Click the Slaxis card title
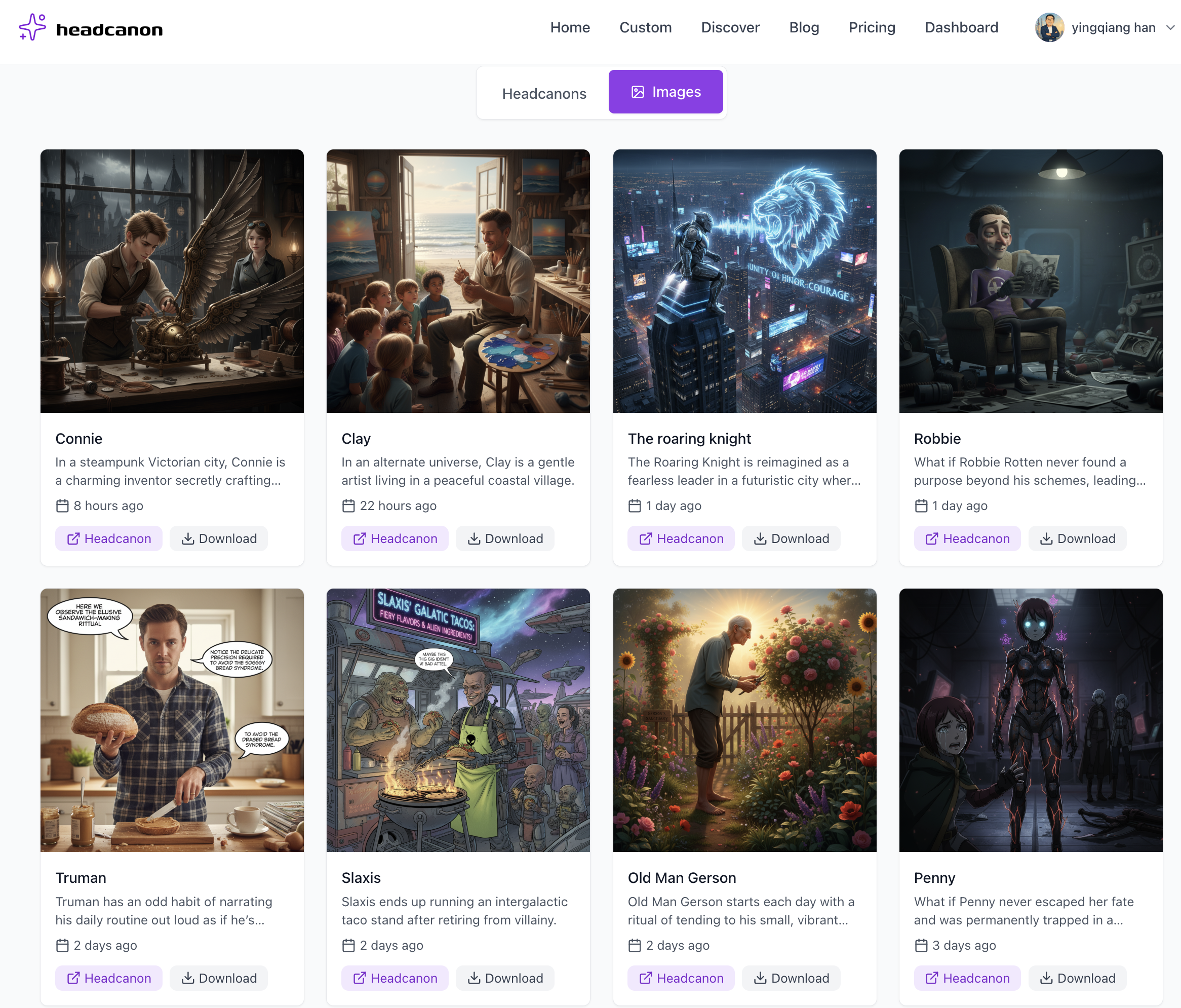Viewport: 1181px width, 1008px height. [x=361, y=877]
